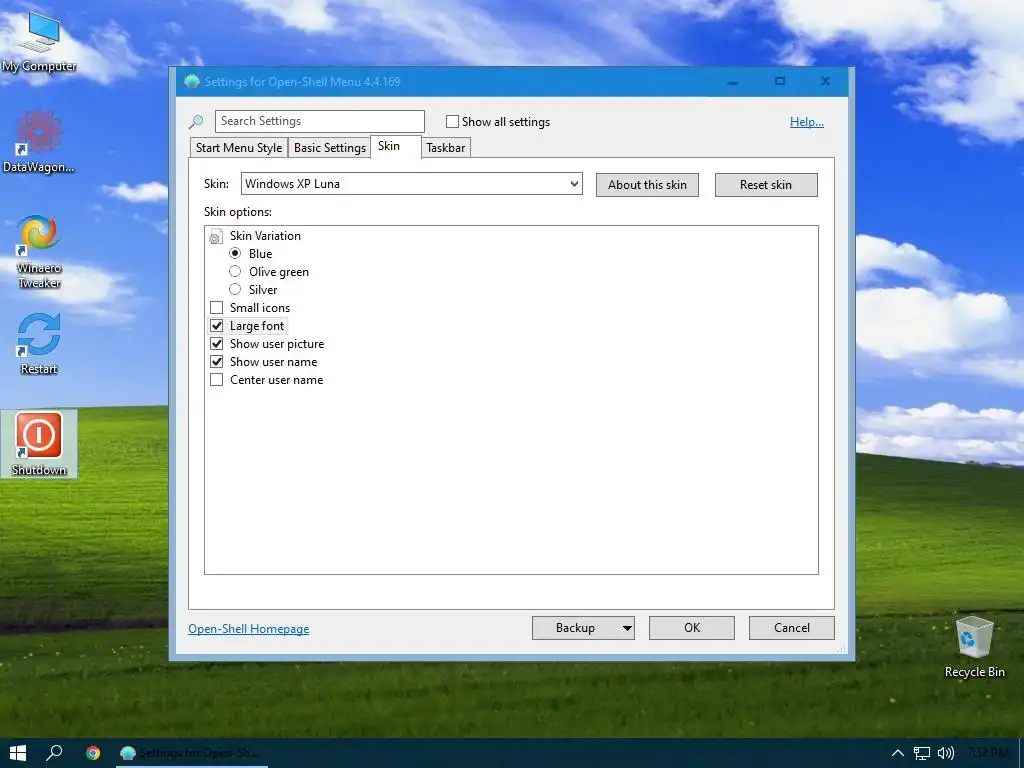Select the Olive green skin variation

[x=235, y=271]
